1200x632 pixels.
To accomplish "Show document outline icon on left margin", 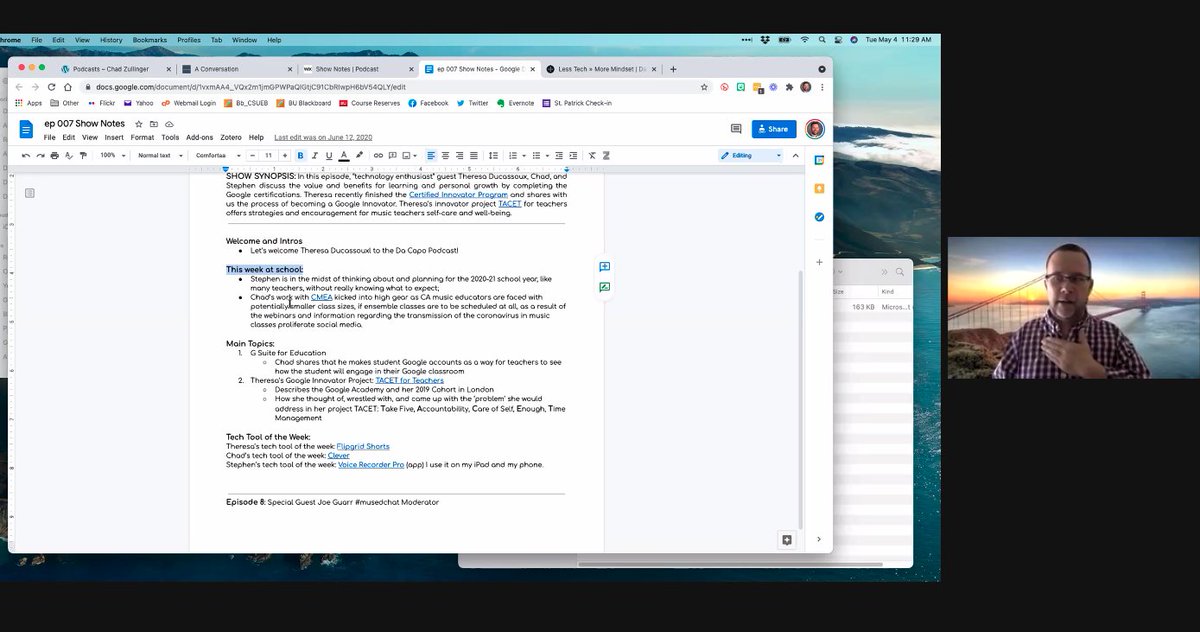I will tap(30, 192).
